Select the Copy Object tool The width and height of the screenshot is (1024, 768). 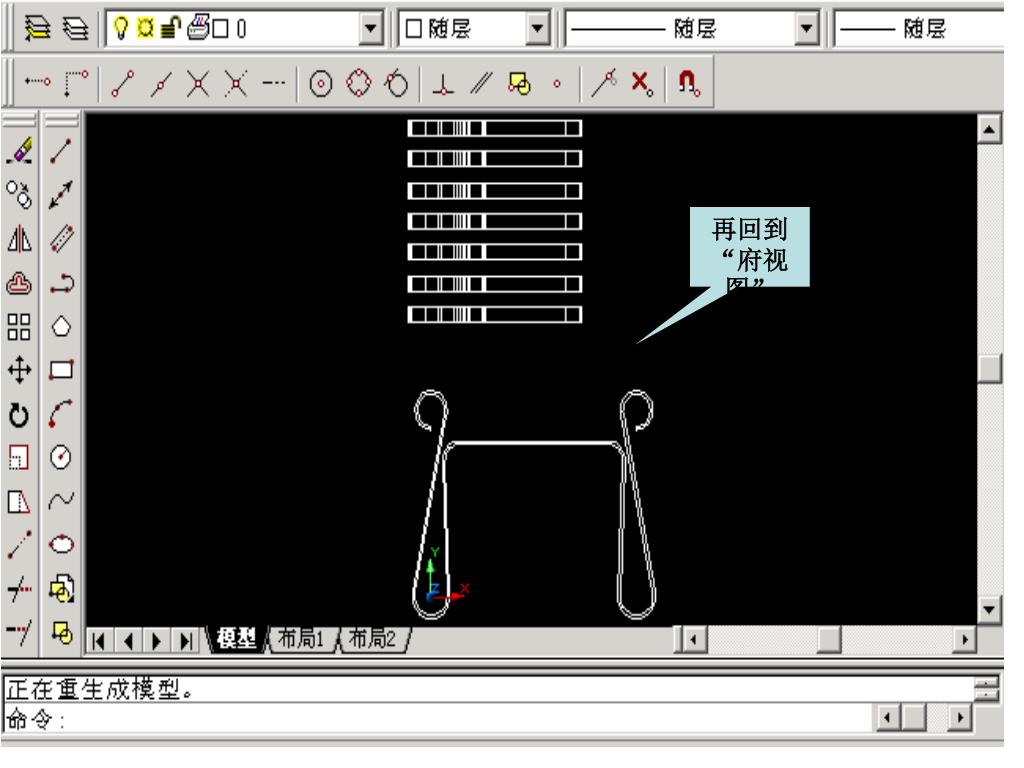coord(20,195)
